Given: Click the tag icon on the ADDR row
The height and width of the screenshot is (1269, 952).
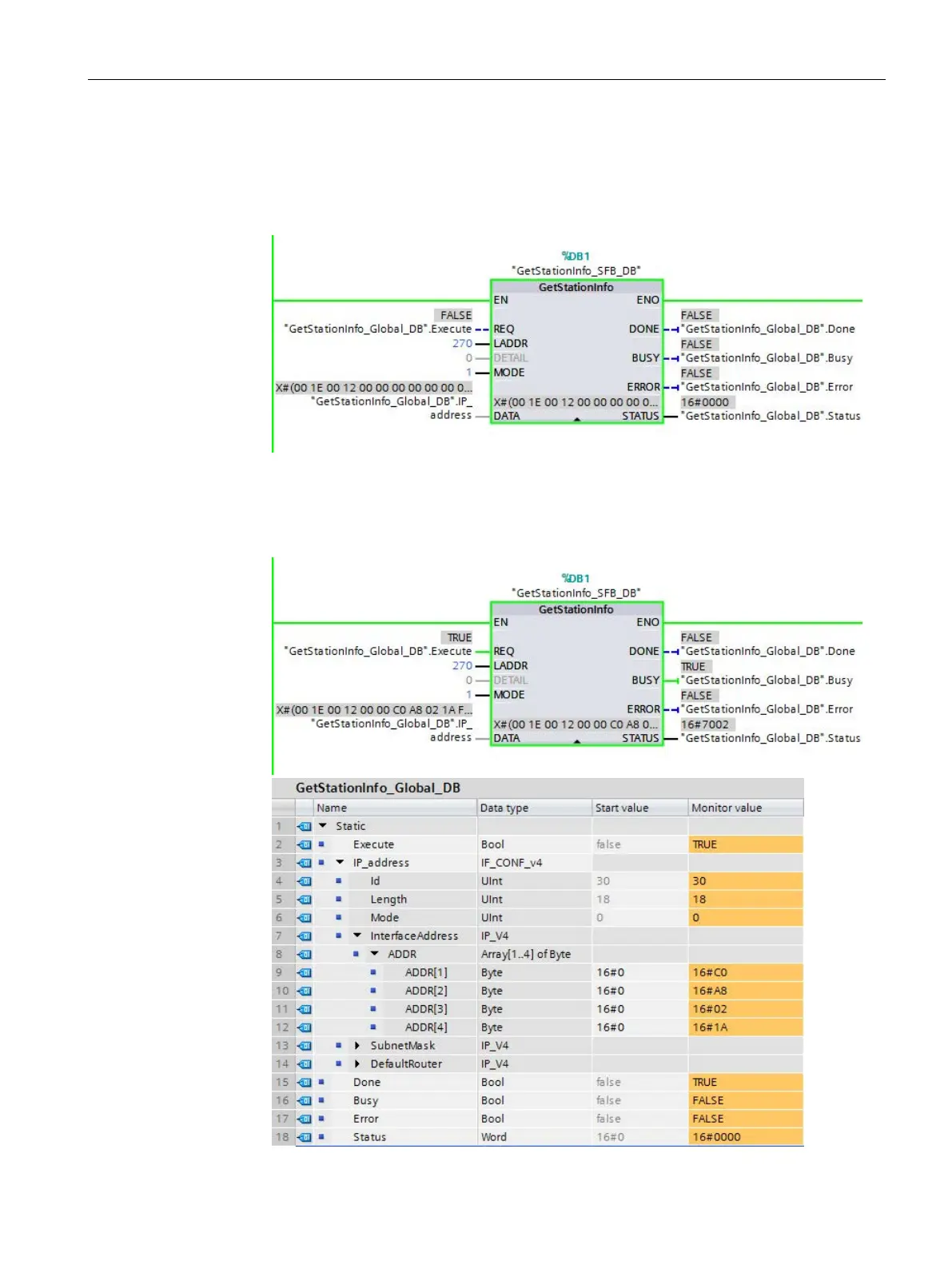Looking at the screenshot, I should (x=305, y=954).
